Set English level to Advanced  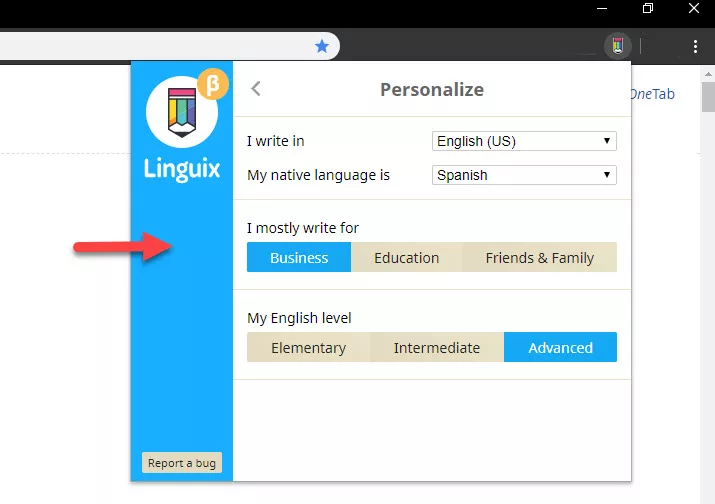[x=560, y=348]
